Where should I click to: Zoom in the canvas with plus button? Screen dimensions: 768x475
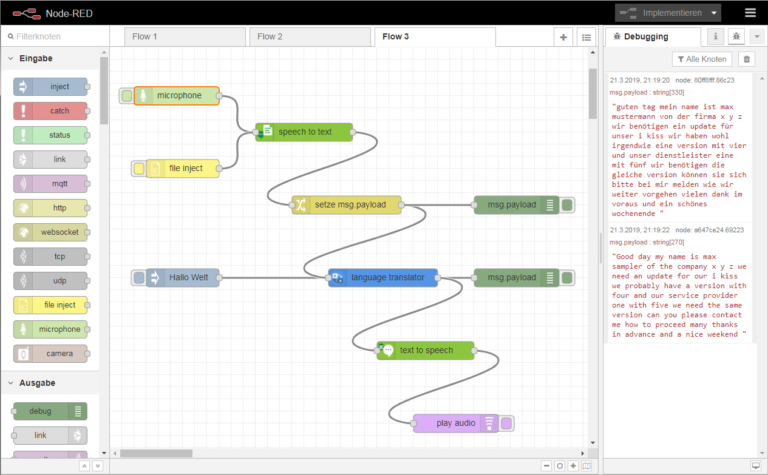573,466
